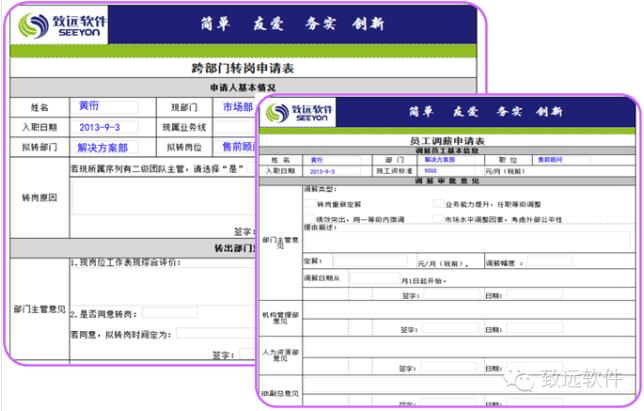The image size is (644, 411).
Task: Click the 签字 field in 机构管理部意见 row
Action: point(450,328)
